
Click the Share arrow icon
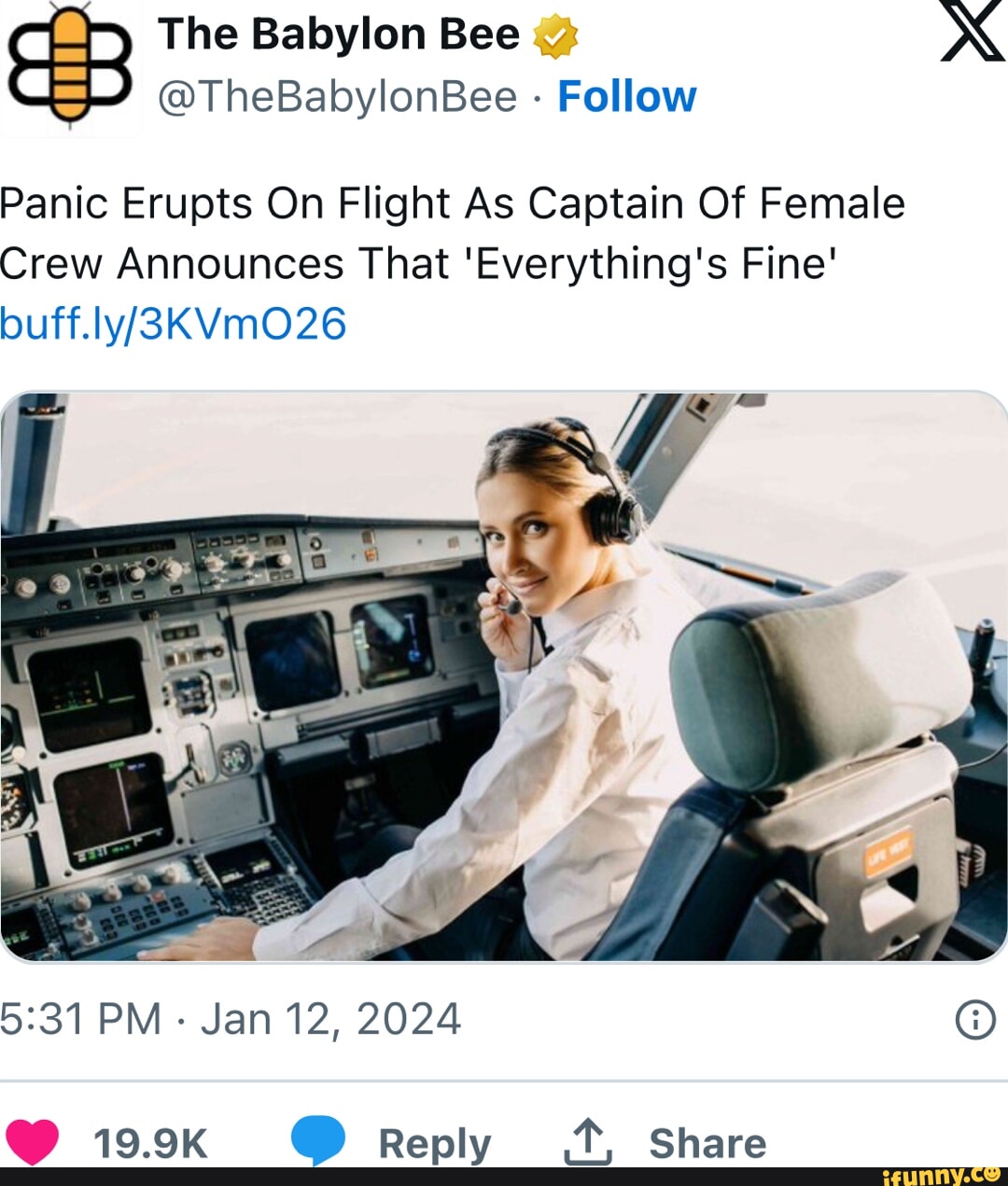pyautogui.click(x=589, y=1139)
